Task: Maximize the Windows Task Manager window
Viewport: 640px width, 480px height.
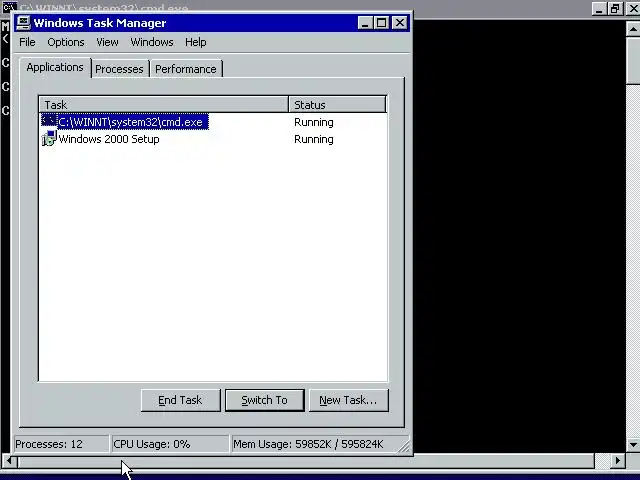Action: [381, 23]
